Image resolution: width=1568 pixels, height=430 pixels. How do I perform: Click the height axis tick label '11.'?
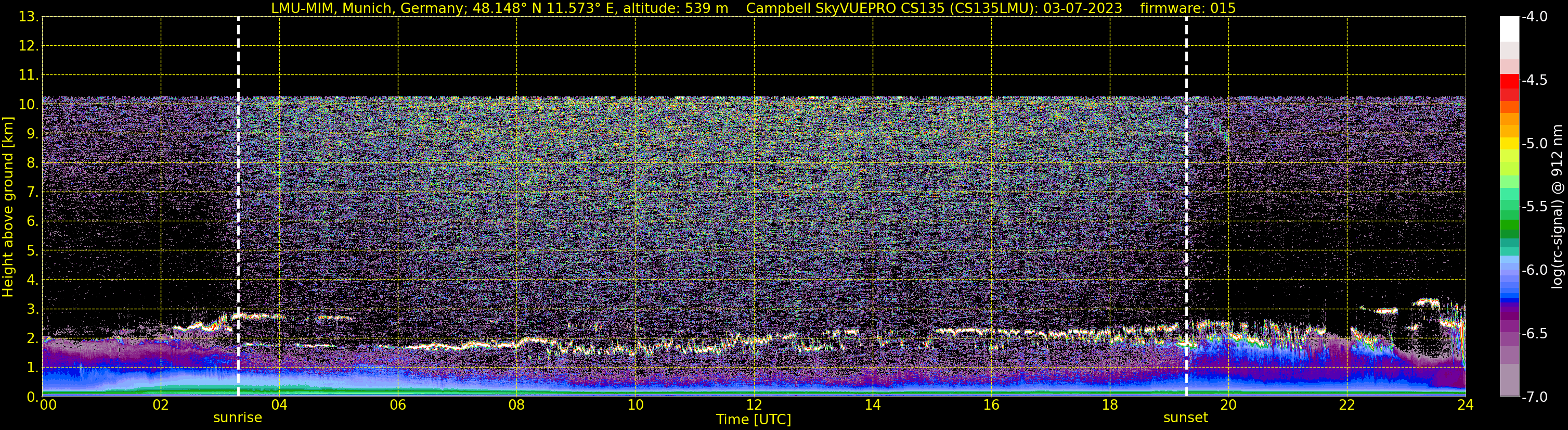28,75
